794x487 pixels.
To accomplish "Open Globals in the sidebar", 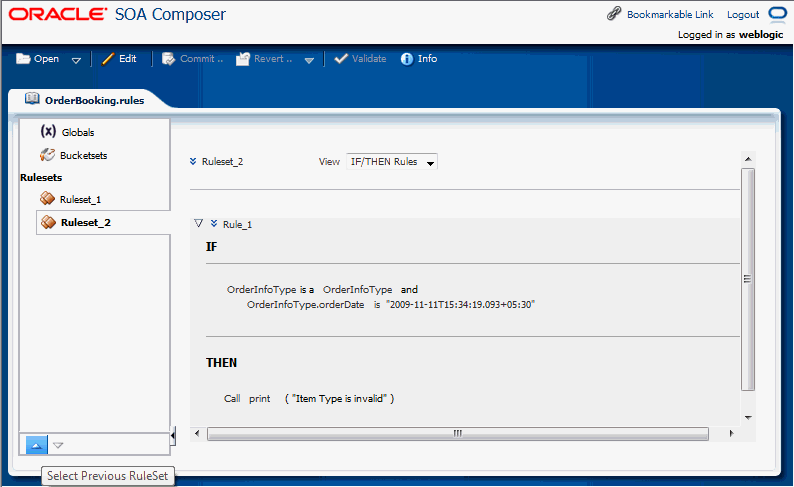I will [78, 132].
